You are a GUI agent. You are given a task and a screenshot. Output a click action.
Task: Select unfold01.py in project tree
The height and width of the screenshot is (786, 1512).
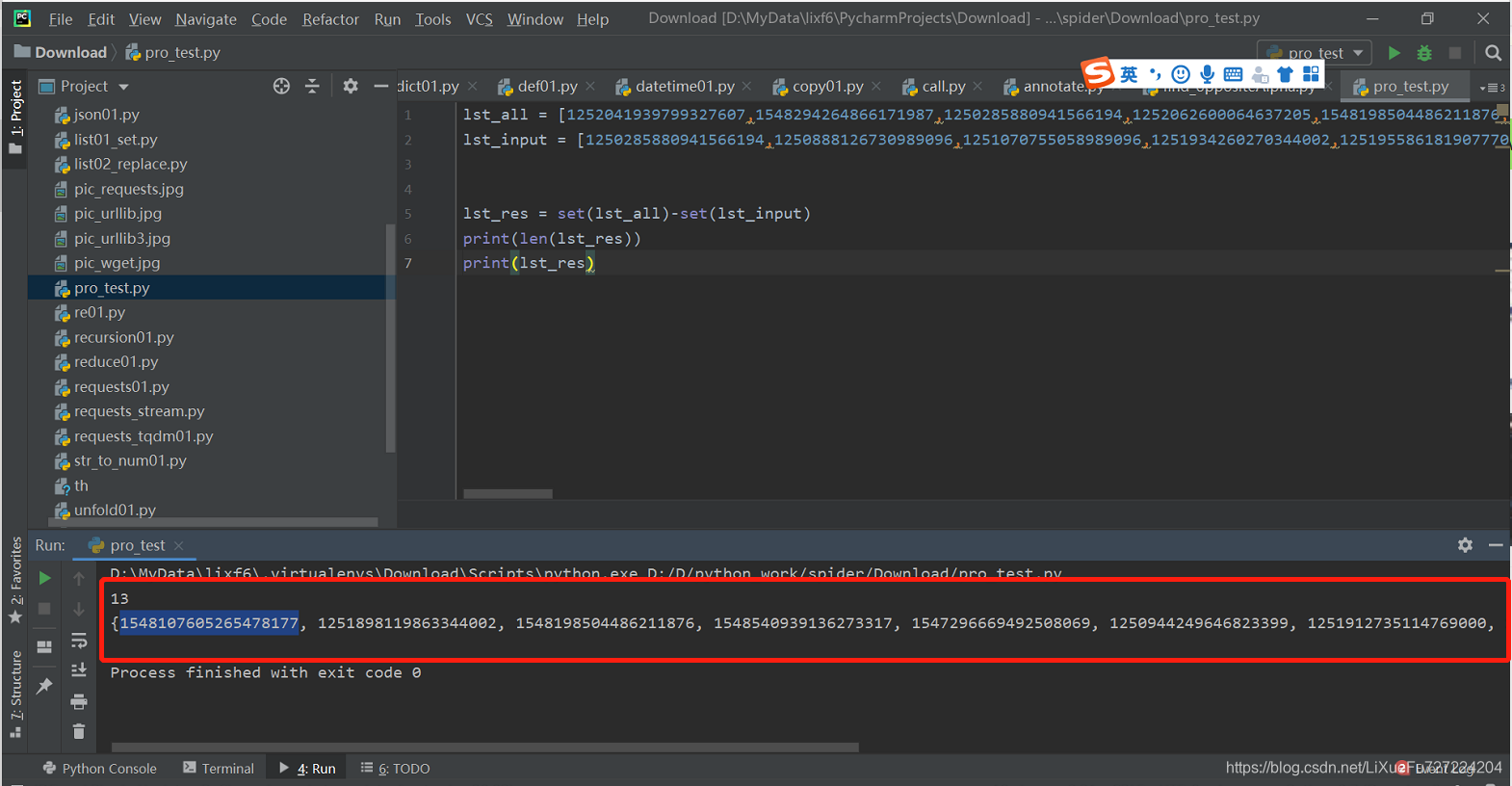(x=115, y=511)
